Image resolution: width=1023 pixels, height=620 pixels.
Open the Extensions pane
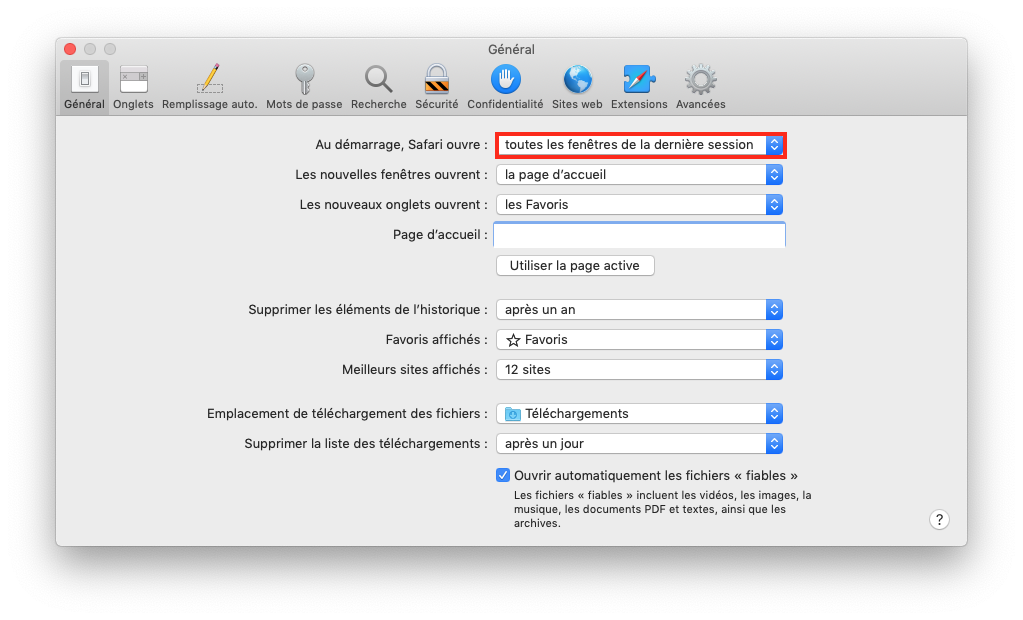pos(639,87)
